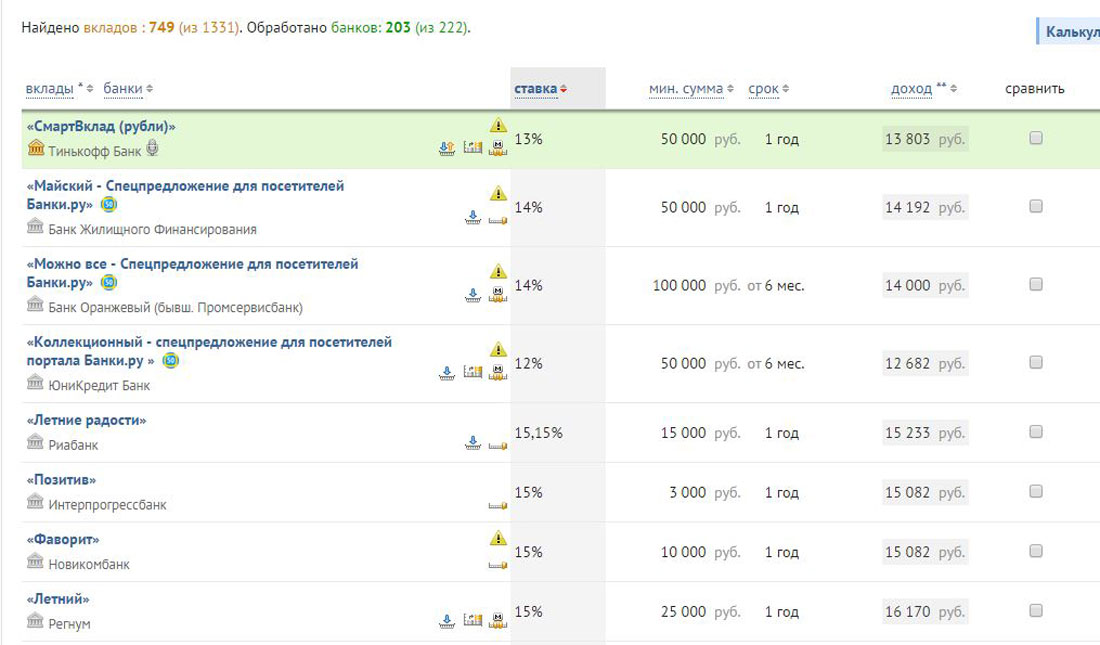Click the end-of-term payout icon in Летние радости row

[x=498, y=445]
